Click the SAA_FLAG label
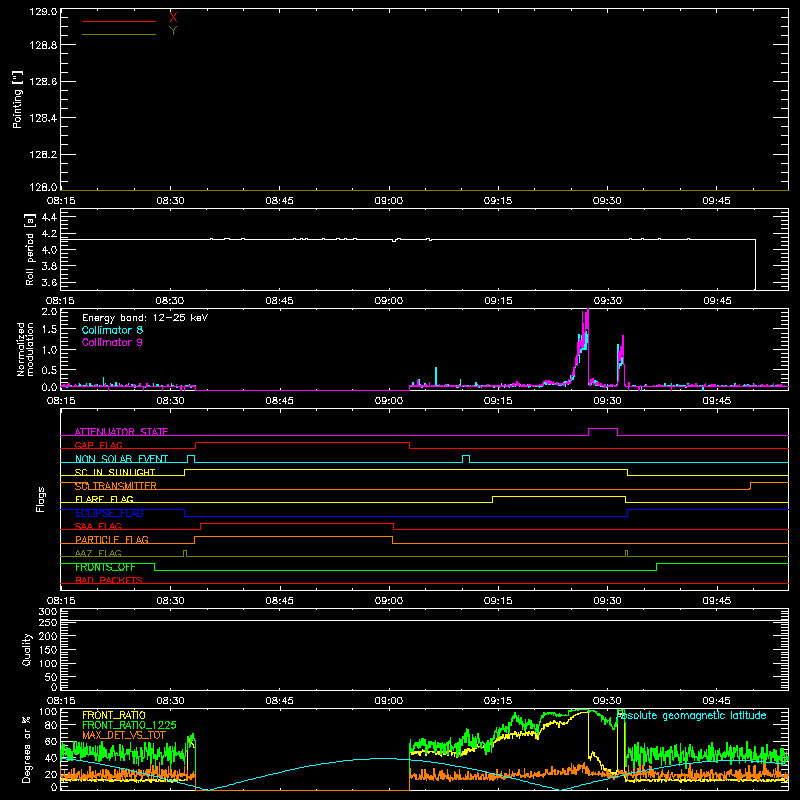Viewport: 800px width, 800px height. point(98,526)
